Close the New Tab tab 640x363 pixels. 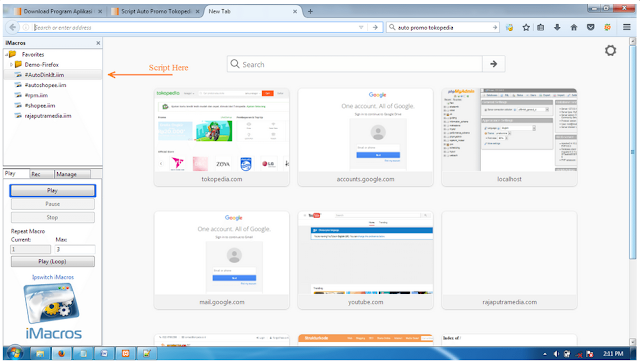pyautogui.click(x=295, y=11)
